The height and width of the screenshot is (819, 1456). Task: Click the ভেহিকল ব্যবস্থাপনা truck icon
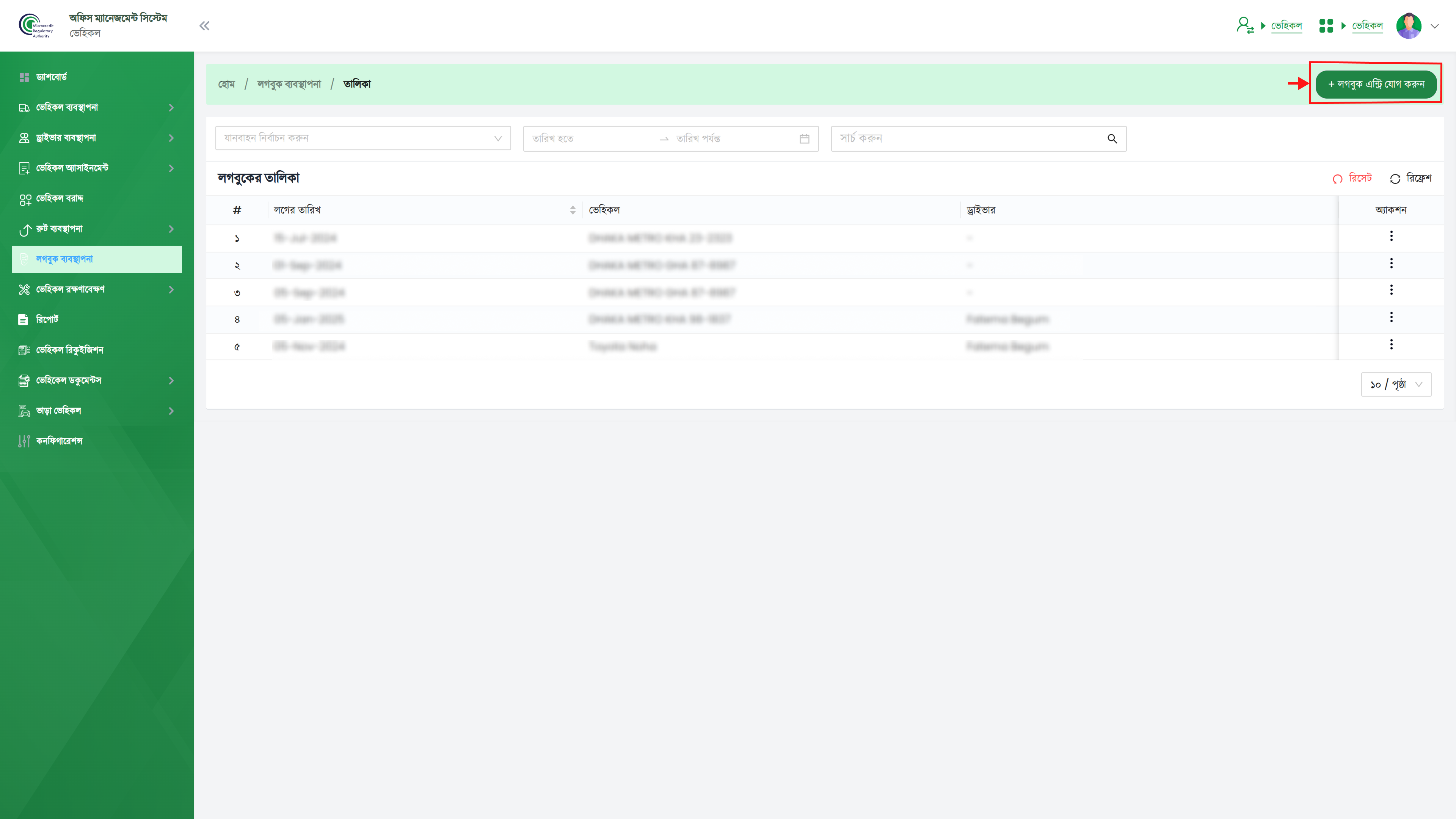[24, 107]
